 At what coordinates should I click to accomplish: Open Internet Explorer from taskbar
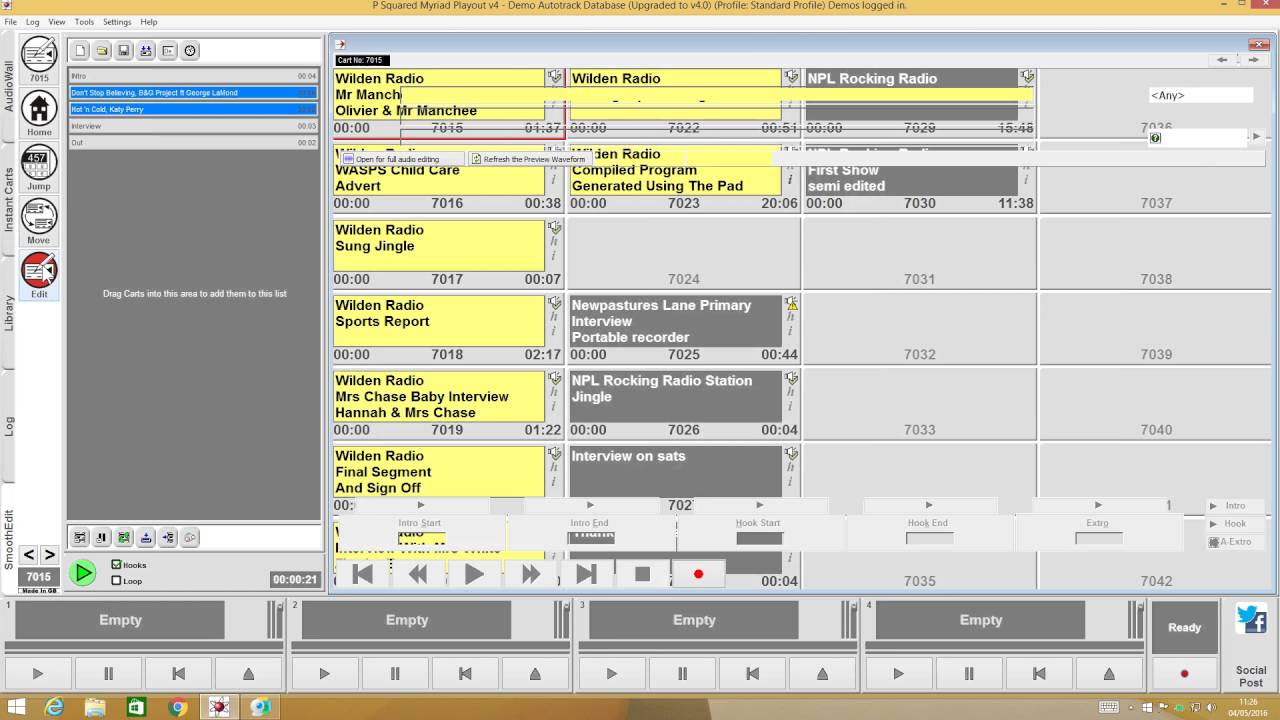click(54, 707)
